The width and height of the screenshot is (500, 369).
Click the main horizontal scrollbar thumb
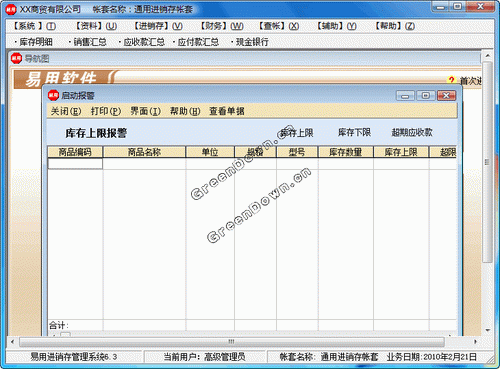[x=232, y=342]
